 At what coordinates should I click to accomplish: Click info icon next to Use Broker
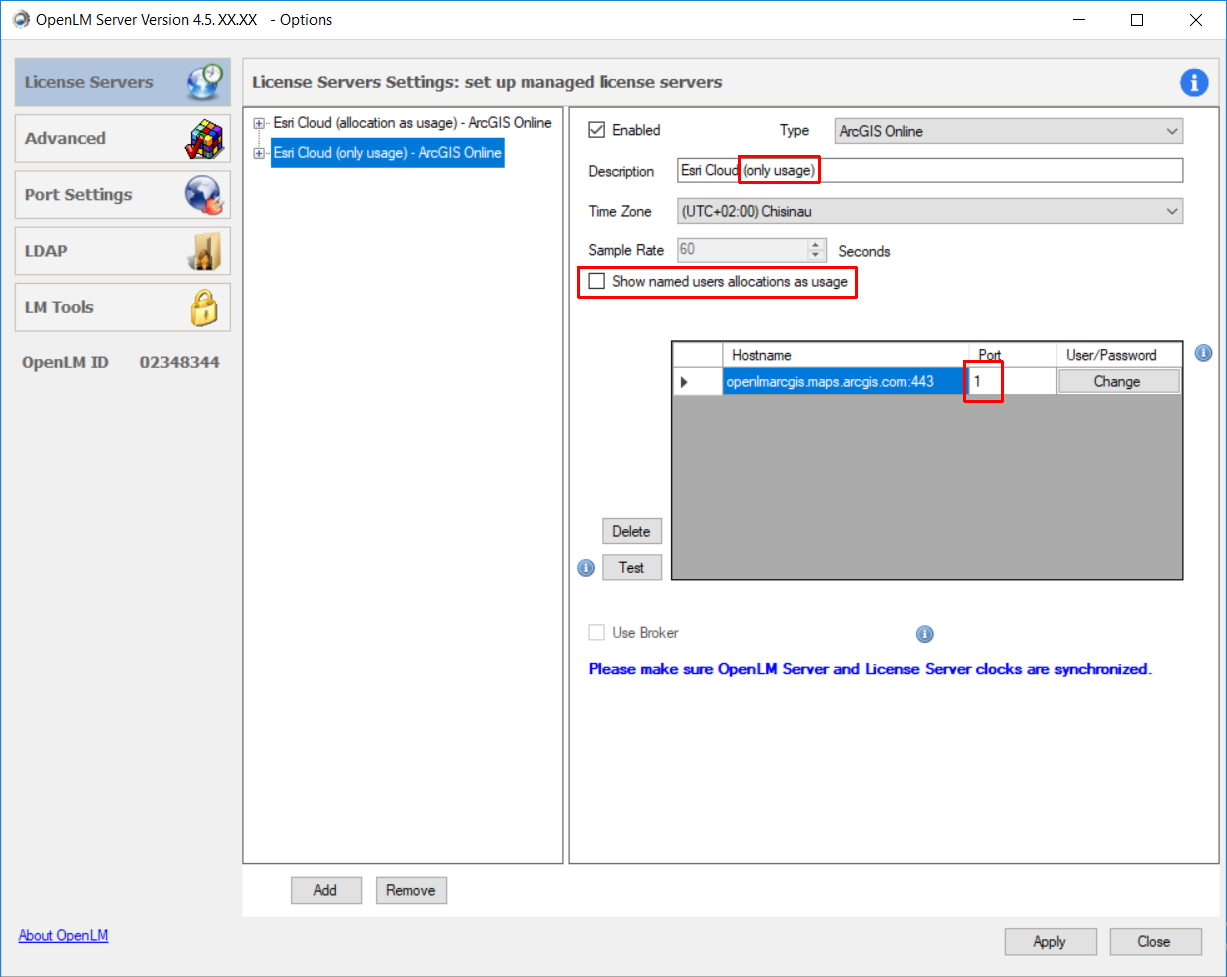coord(924,633)
